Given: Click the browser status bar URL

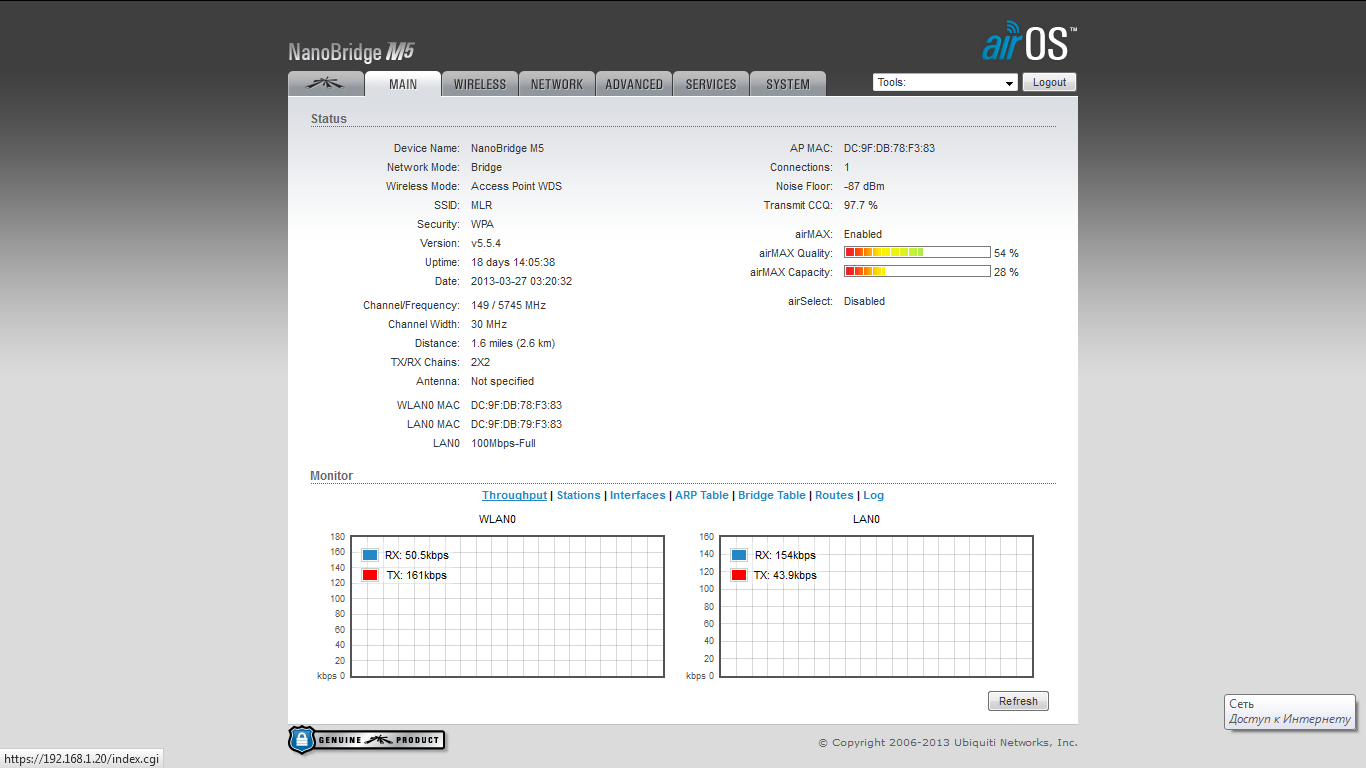Looking at the screenshot, I should pos(81,759).
